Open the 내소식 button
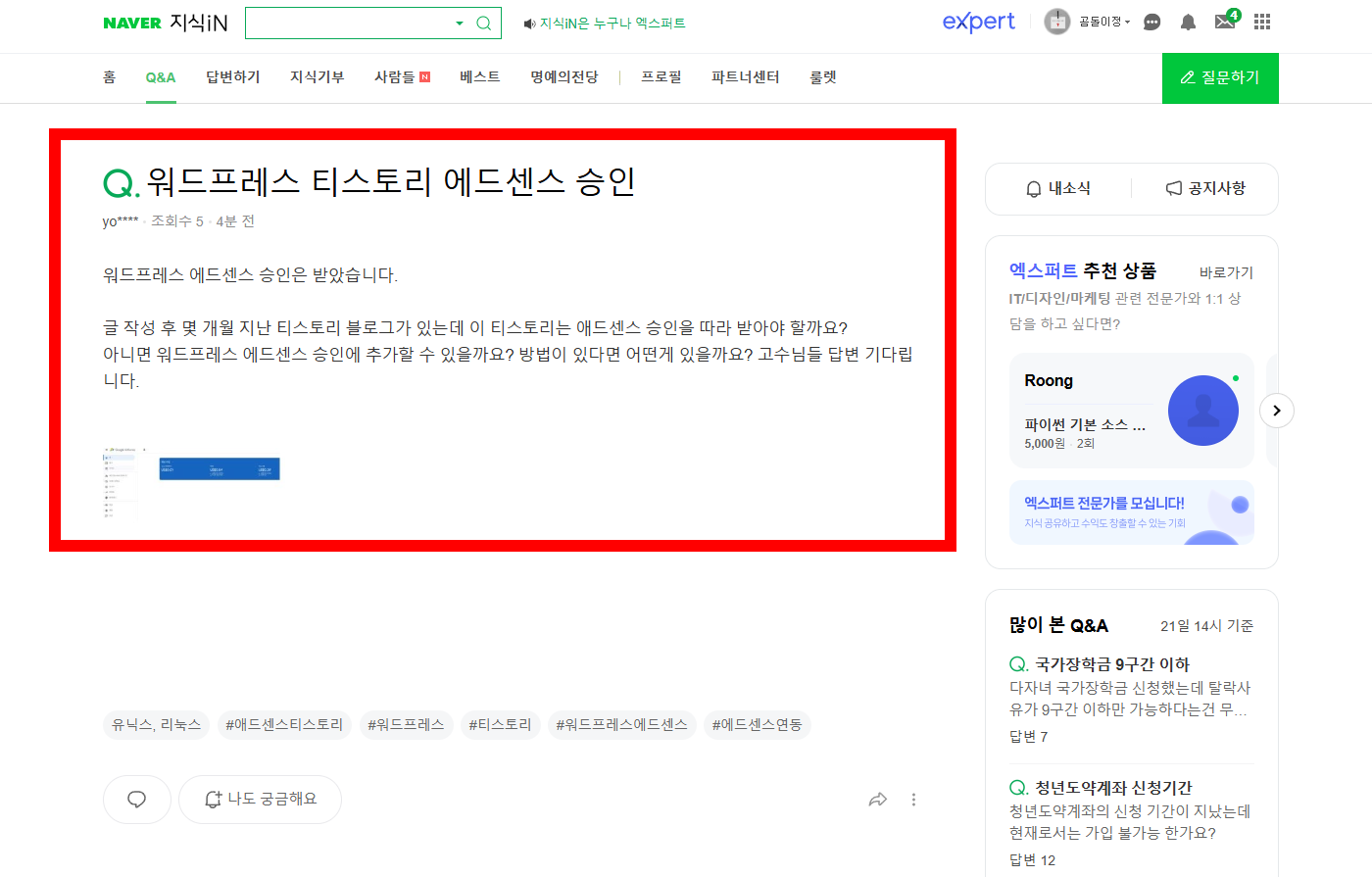 (x=1058, y=188)
